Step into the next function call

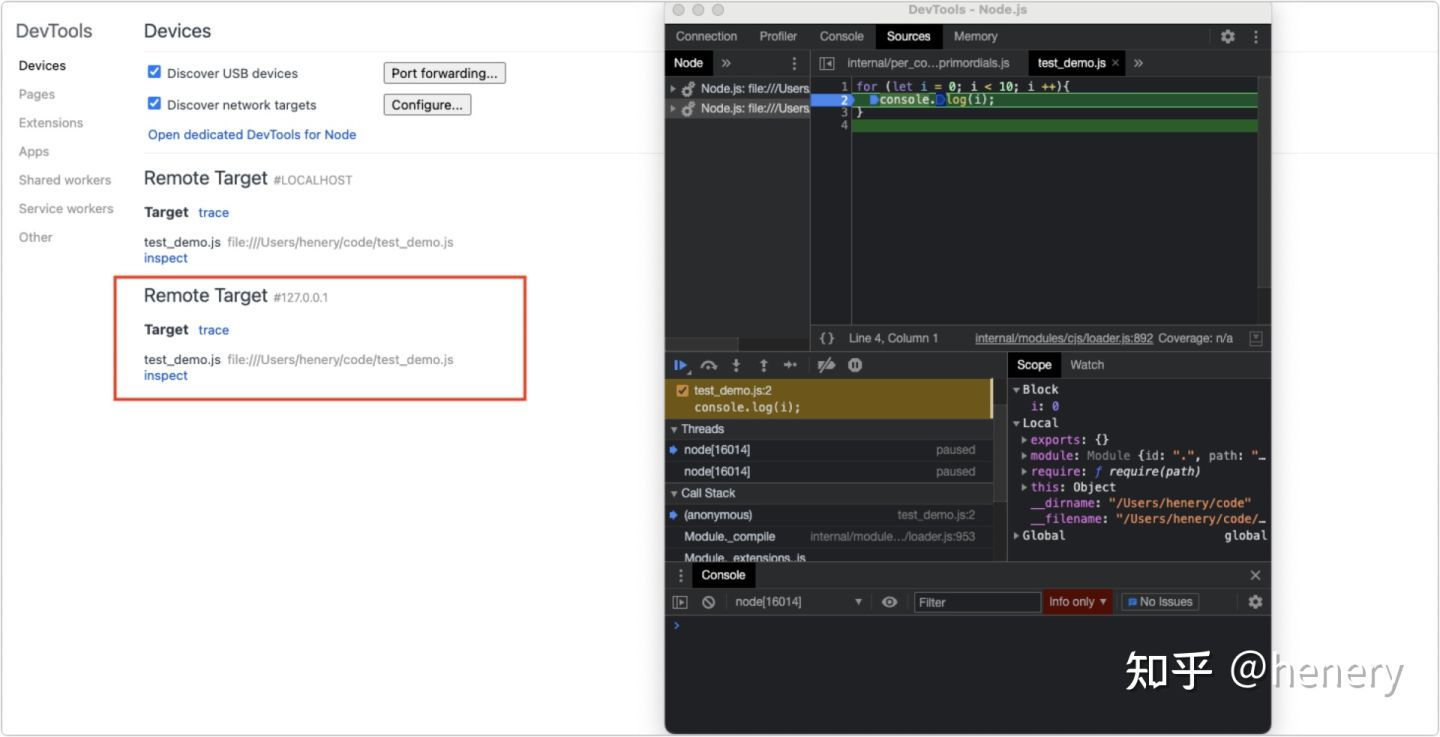point(736,365)
